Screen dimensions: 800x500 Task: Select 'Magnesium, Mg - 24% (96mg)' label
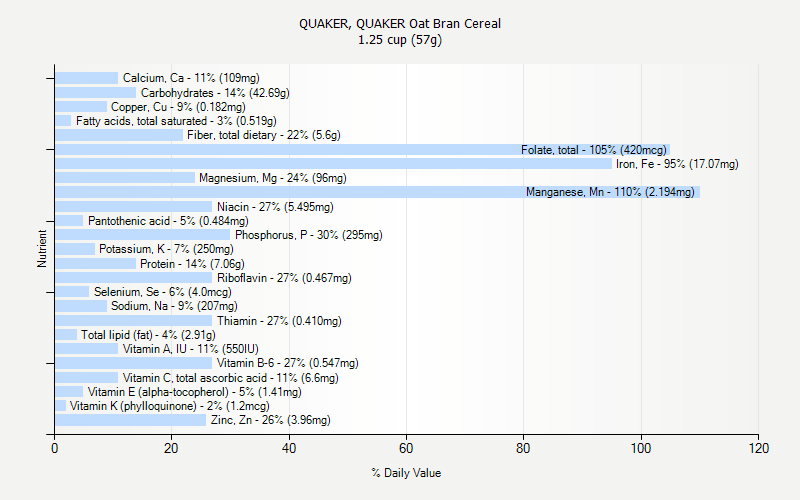point(272,178)
